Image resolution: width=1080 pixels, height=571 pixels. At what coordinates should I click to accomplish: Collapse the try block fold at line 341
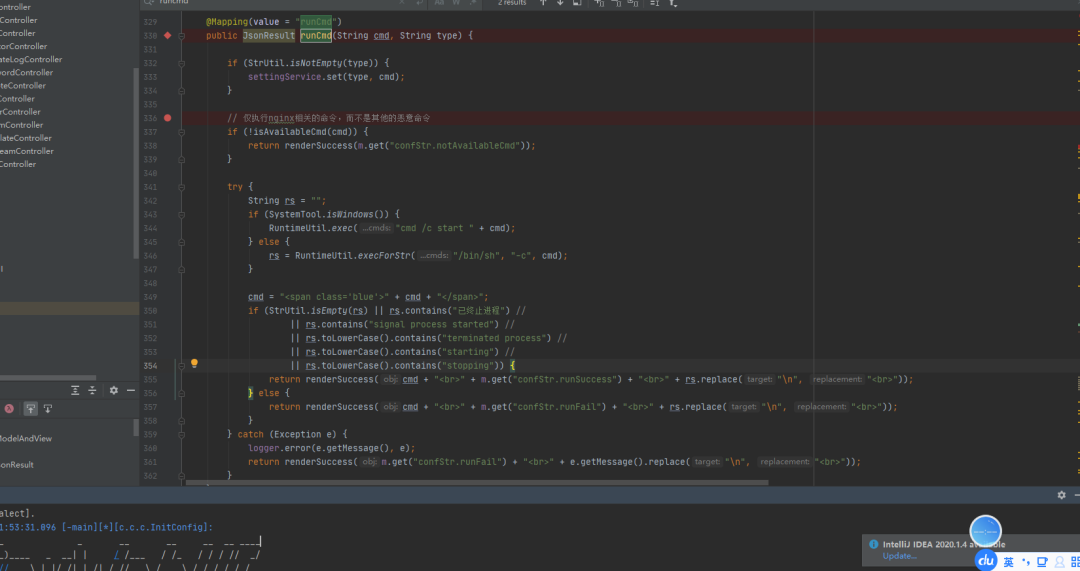coord(181,187)
